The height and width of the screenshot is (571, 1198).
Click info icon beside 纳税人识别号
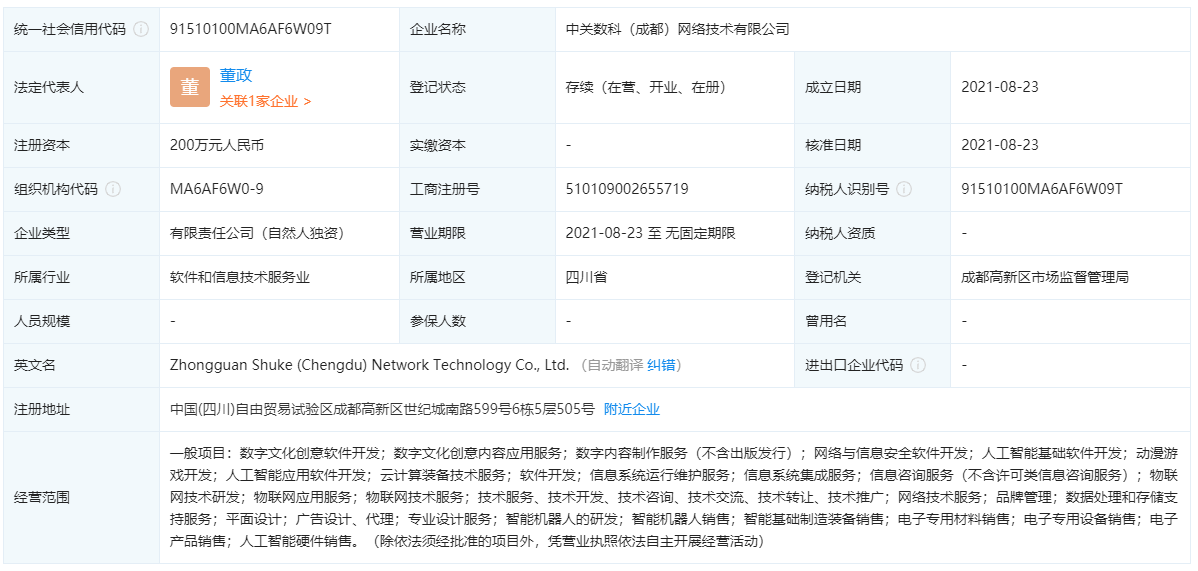[905, 190]
